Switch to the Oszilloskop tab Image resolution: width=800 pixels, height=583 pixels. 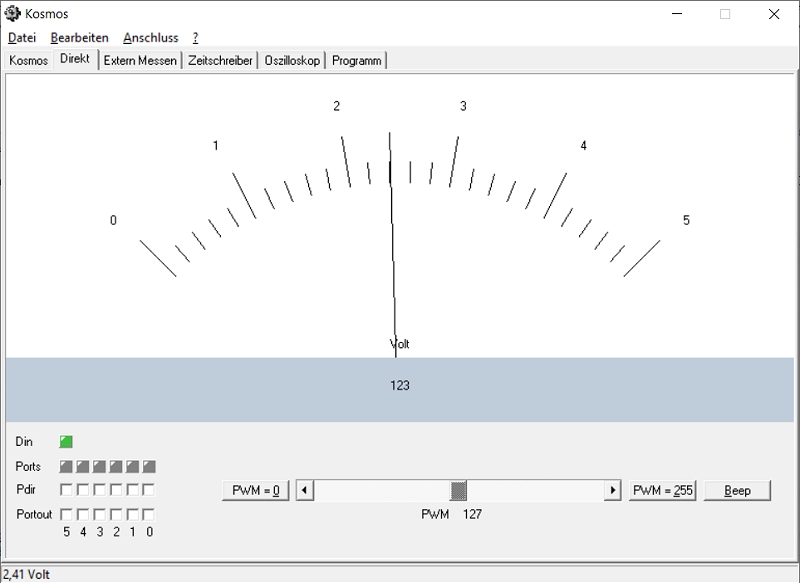[292, 61]
